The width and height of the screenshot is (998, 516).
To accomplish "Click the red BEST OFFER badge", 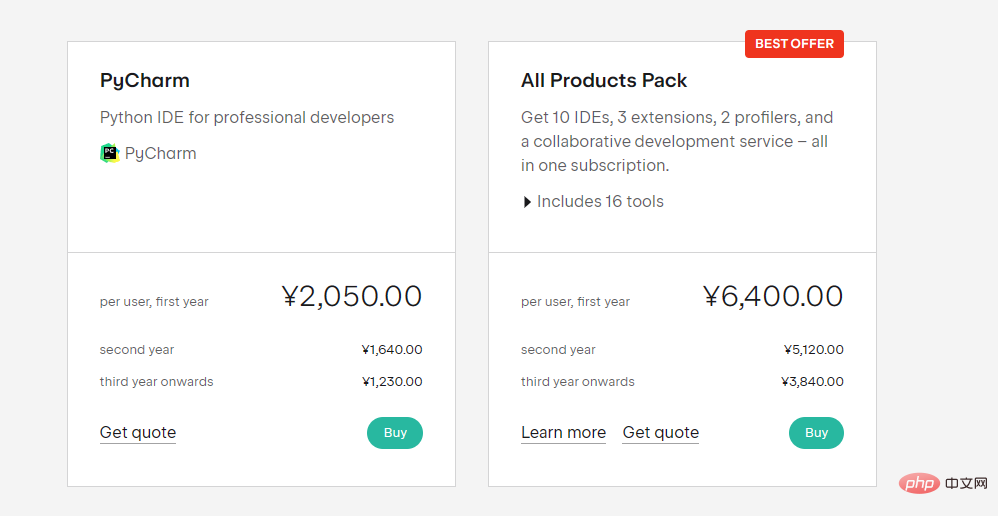I will pos(794,44).
